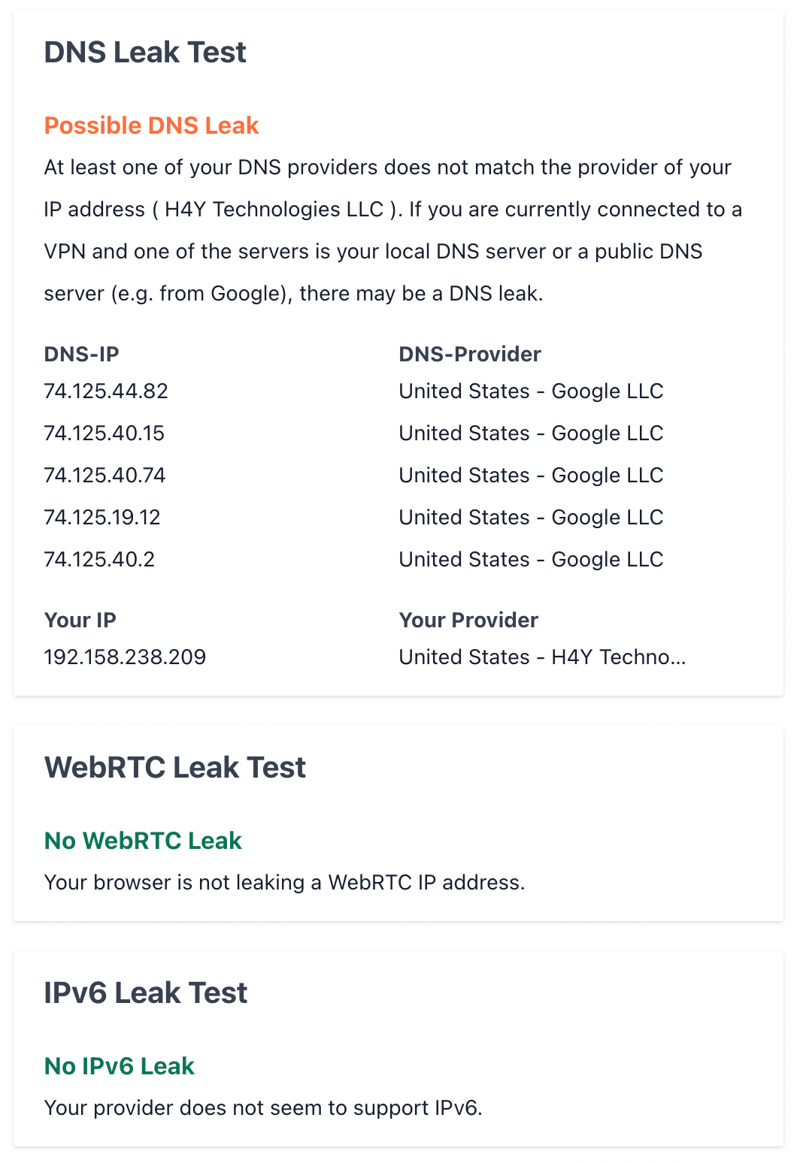Click your IP address 192.158.238.209
Screen dimensions: 800x1163
tap(125, 657)
